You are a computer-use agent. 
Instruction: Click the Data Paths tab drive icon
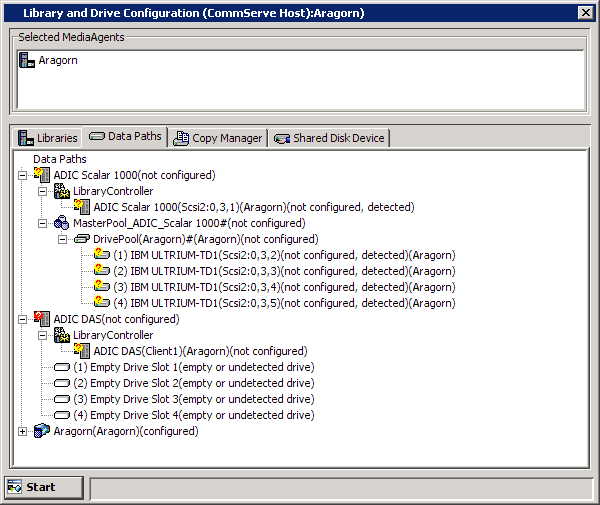[x=96, y=136]
